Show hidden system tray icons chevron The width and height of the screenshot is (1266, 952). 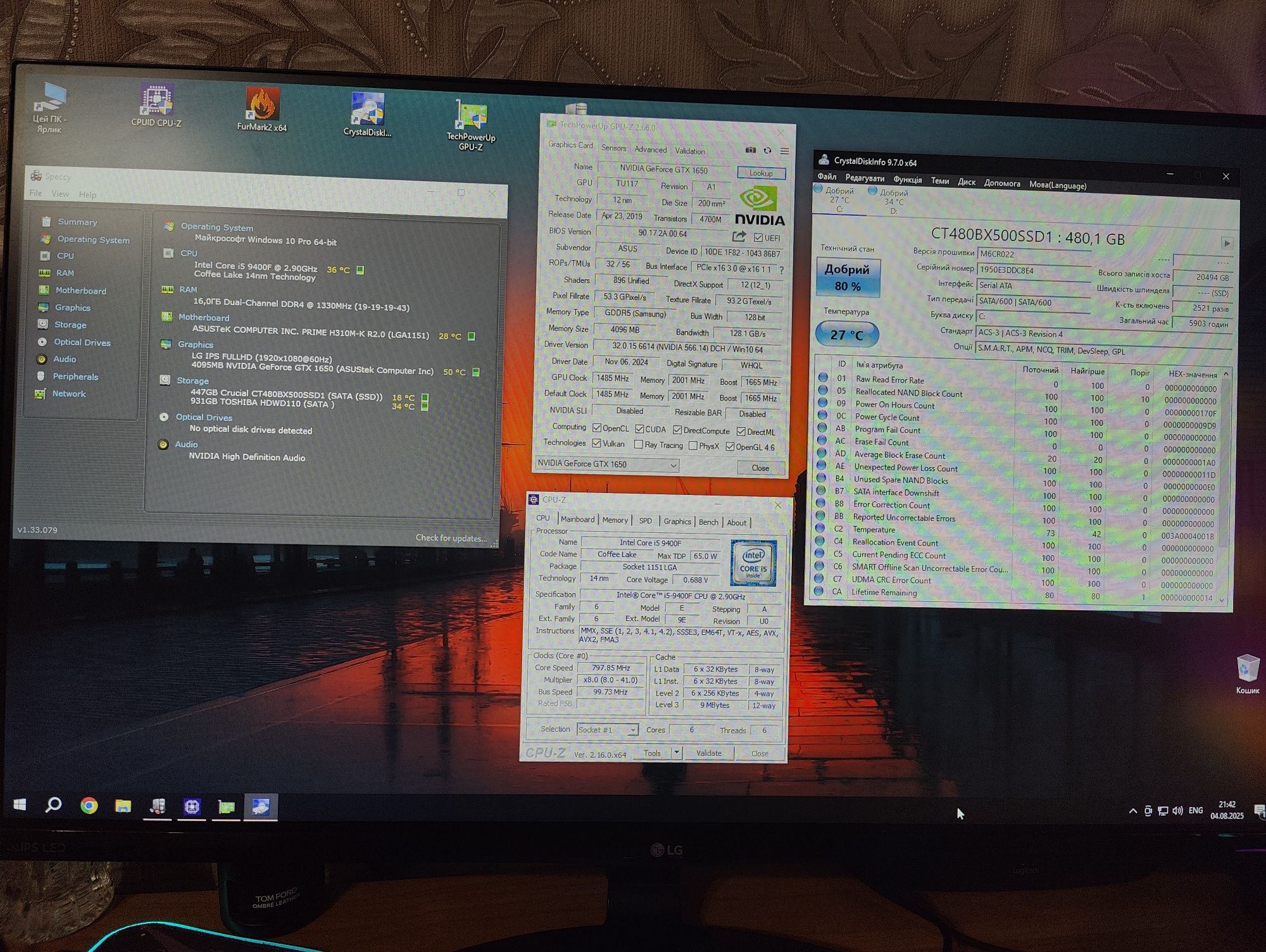1132,811
